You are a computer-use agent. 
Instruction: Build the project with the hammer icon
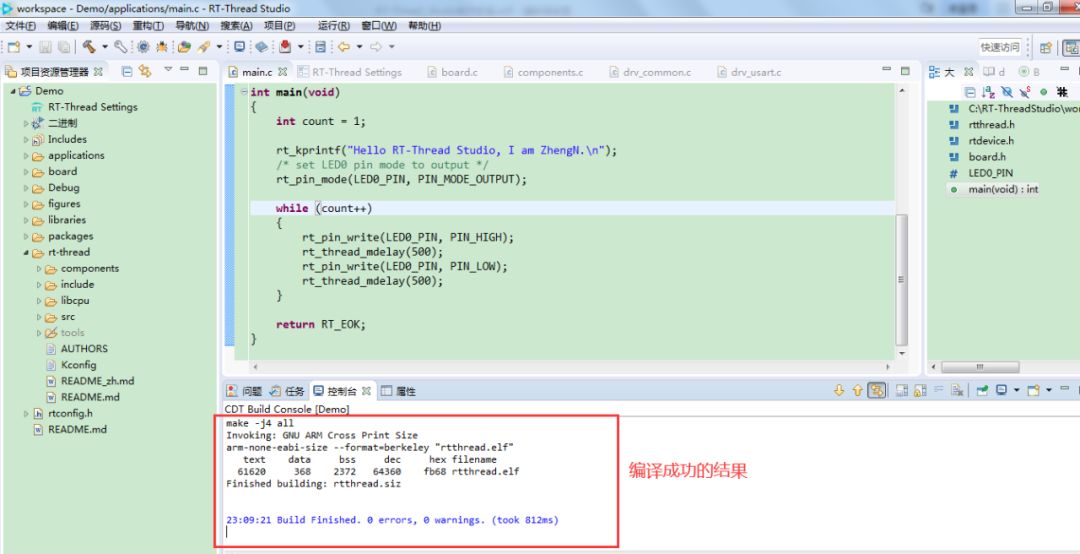(89, 47)
